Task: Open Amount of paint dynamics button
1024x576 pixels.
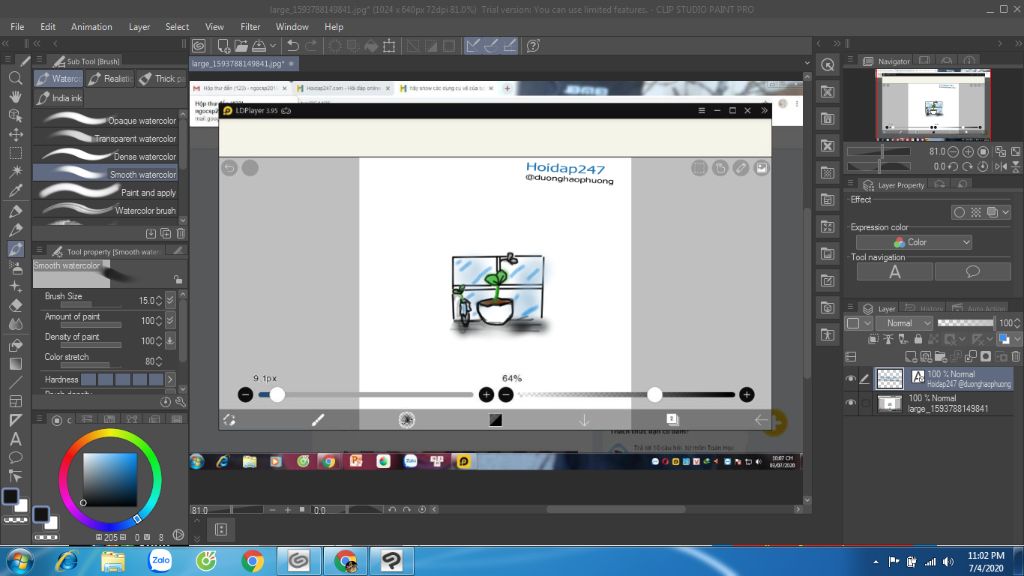Action: pyautogui.click(x=170, y=321)
